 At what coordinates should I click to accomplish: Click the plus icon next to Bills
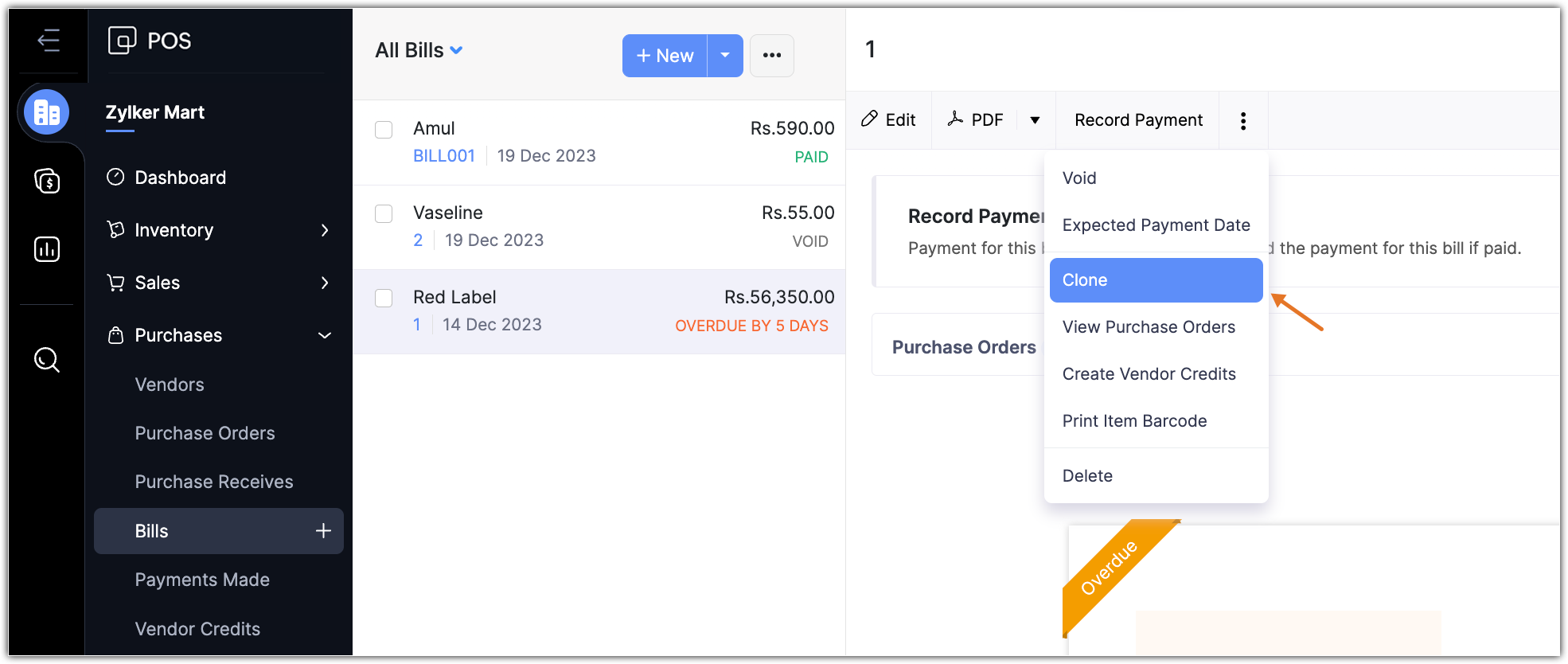[323, 531]
